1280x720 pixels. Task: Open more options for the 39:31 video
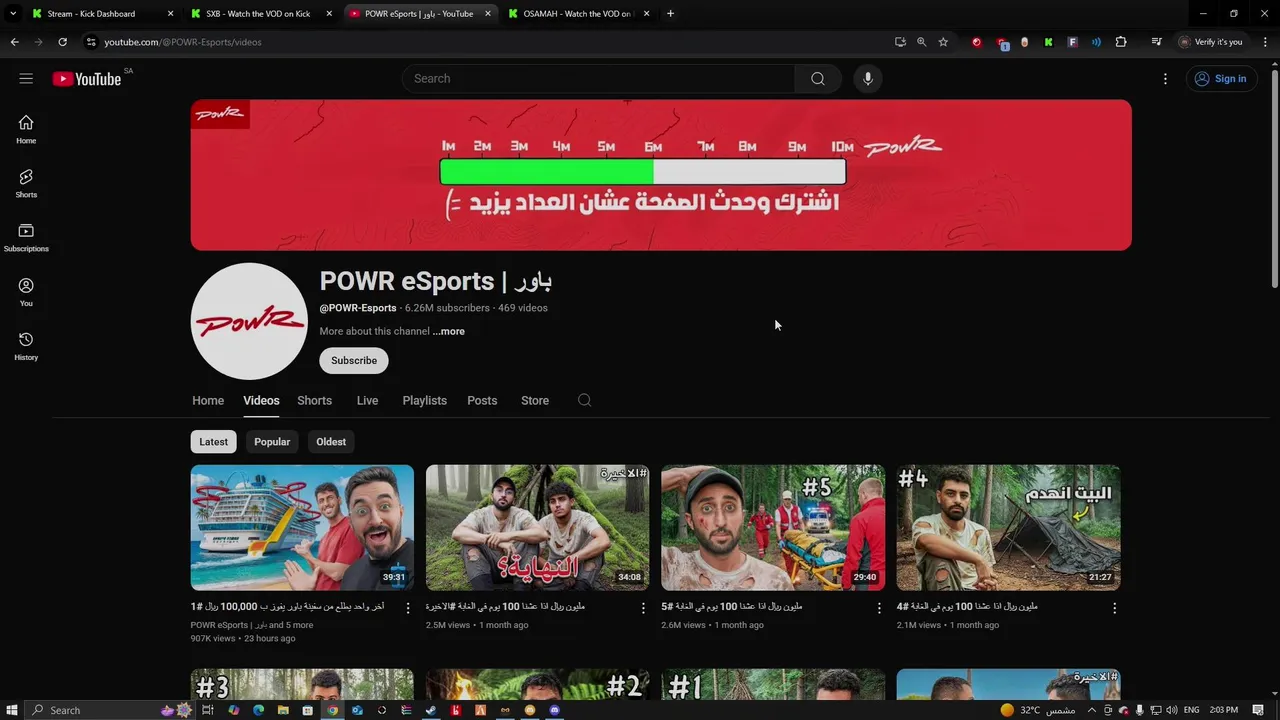[407, 608]
